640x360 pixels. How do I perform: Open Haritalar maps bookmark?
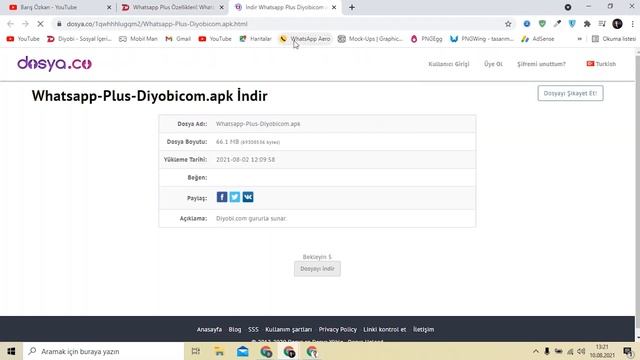(x=256, y=39)
